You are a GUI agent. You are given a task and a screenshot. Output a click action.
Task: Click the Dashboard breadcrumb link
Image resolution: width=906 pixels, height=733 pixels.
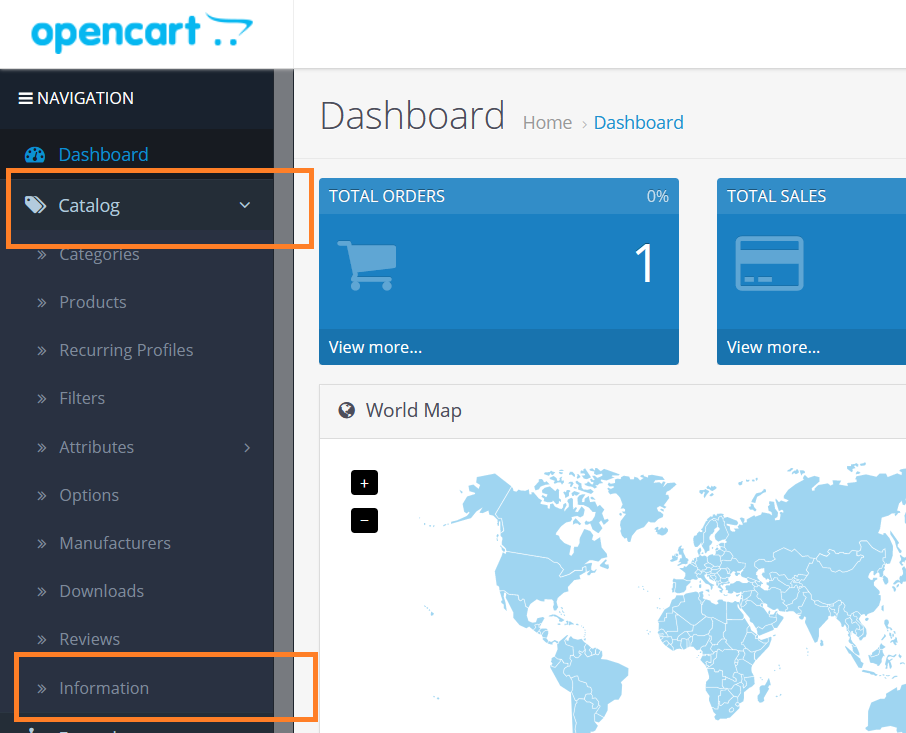coord(638,122)
